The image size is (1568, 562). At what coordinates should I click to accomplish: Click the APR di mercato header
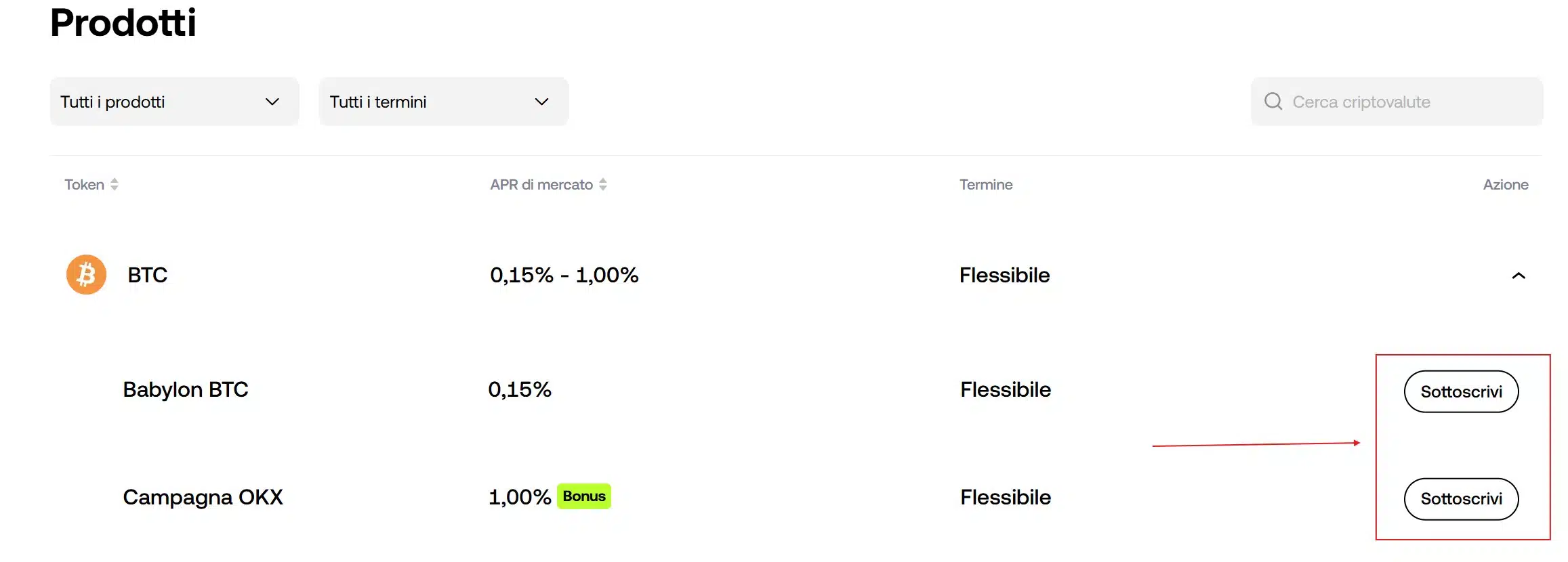pos(541,184)
